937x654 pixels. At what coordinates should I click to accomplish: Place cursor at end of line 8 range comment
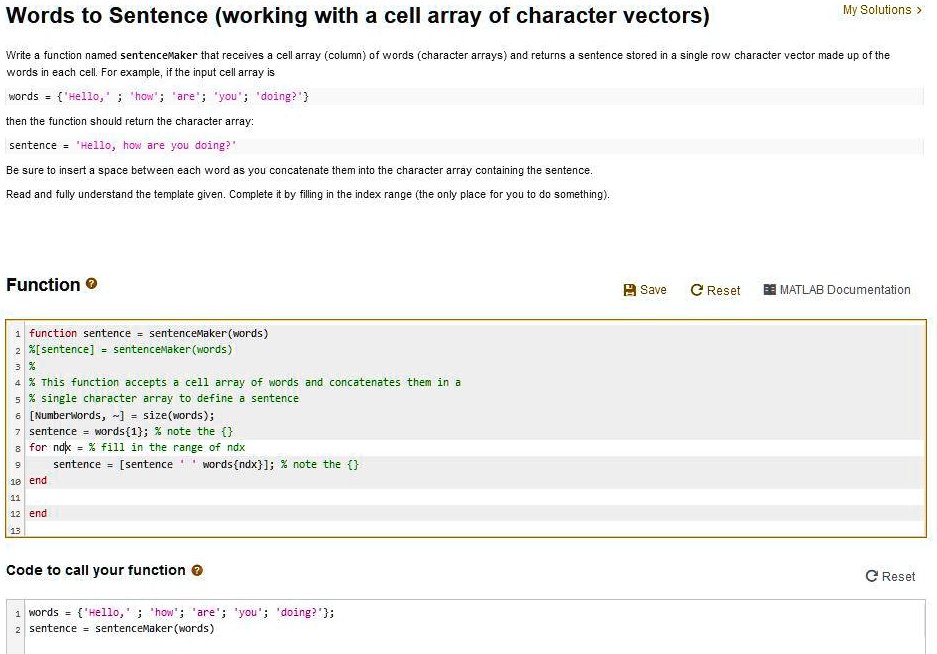[246, 447]
